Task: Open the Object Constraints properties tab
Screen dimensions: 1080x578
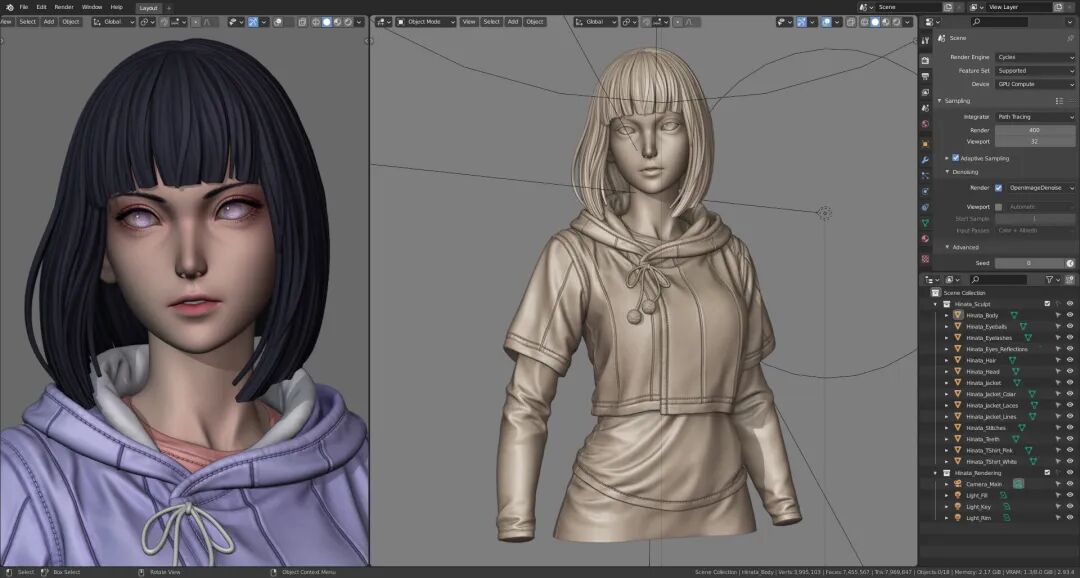Action: (x=925, y=207)
